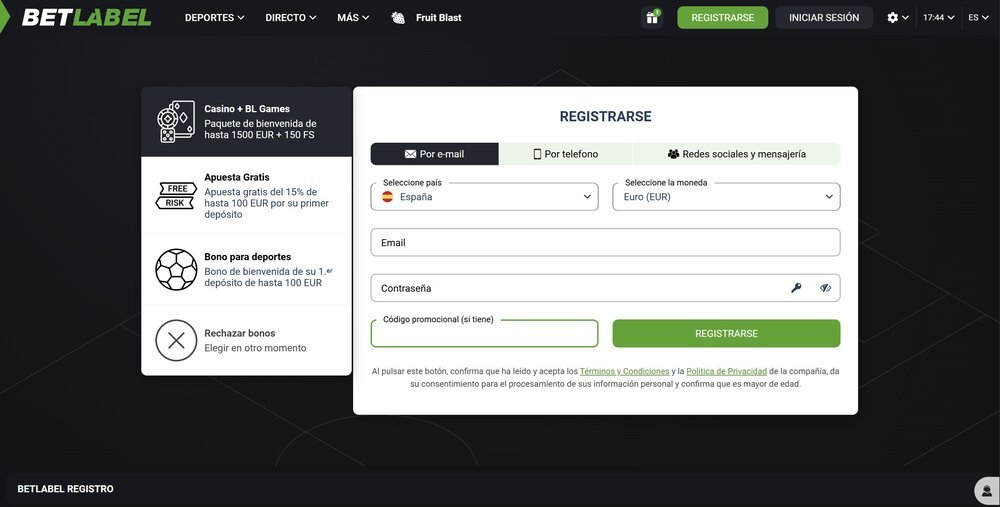This screenshot has width=1000, height=507.
Task: Open the settings gear icon
Action: (x=892, y=18)
